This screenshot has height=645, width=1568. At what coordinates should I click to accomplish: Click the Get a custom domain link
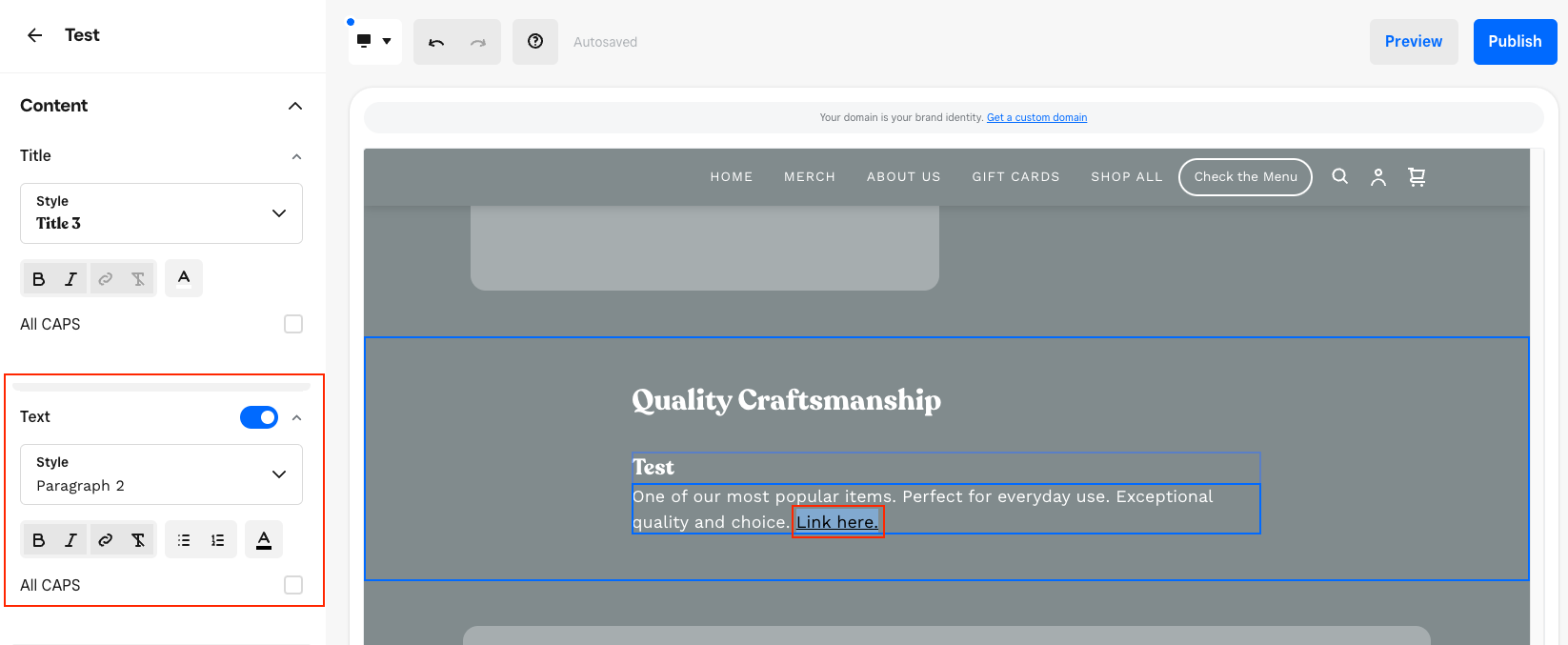1036,118
